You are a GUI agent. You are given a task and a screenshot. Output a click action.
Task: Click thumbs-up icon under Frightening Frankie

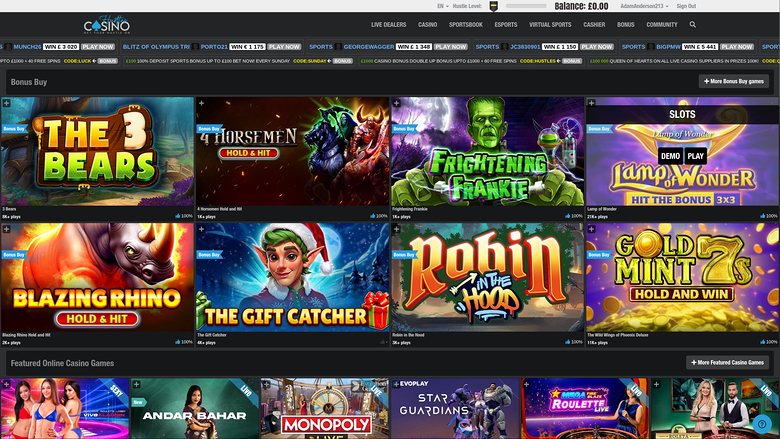(568, 216)
